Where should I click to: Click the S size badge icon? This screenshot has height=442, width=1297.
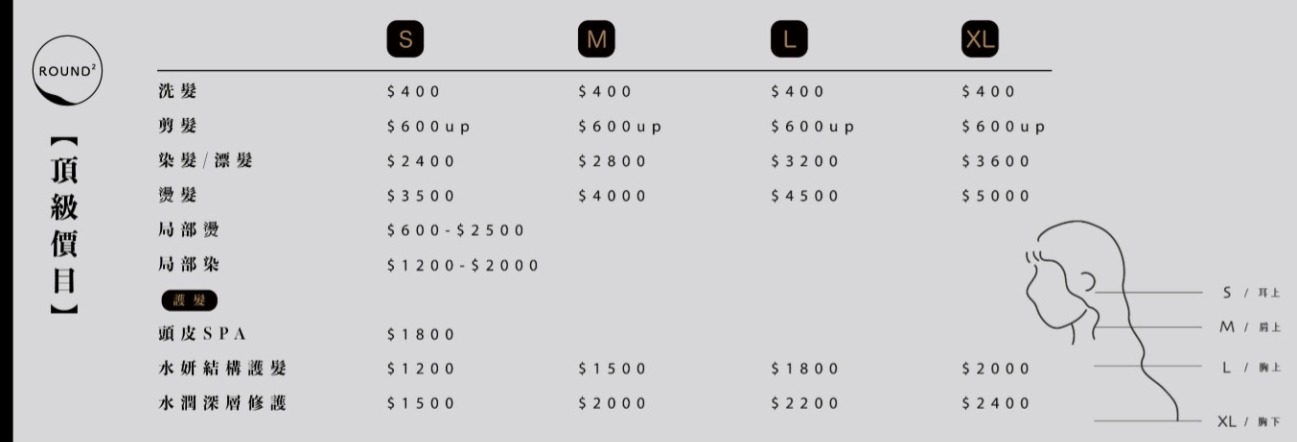click(x=404, y=40)
